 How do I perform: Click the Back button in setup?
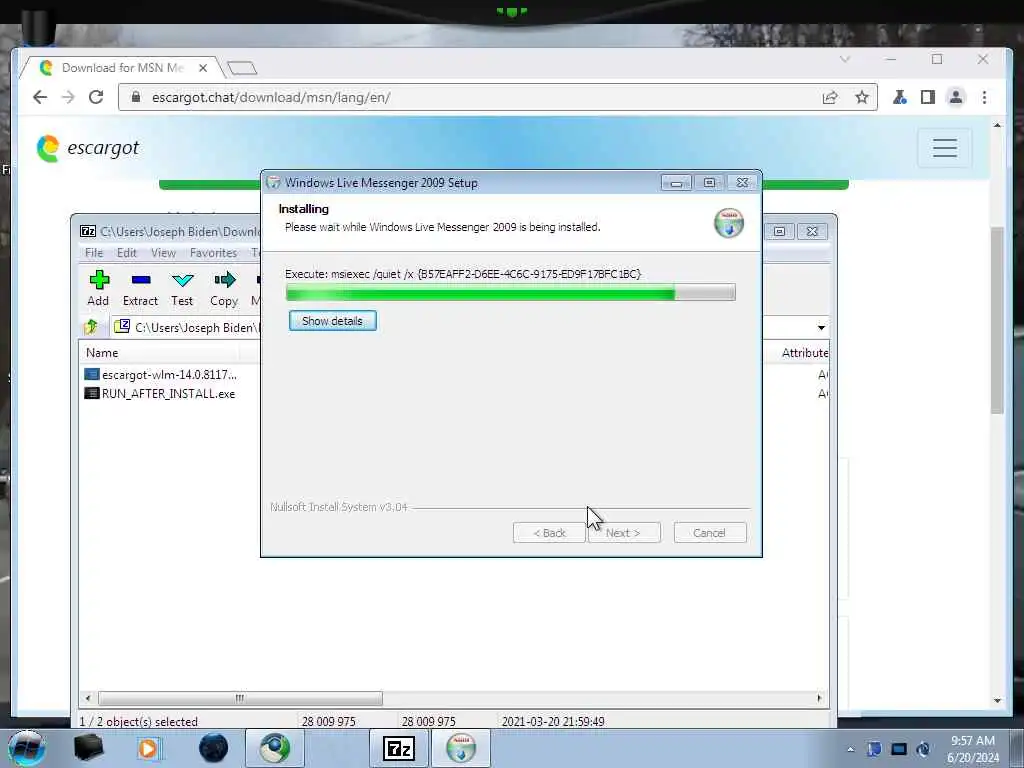(549, 533)
